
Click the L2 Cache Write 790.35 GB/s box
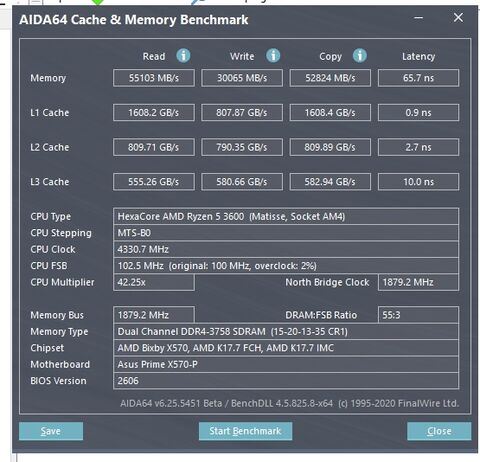(242, 147)
